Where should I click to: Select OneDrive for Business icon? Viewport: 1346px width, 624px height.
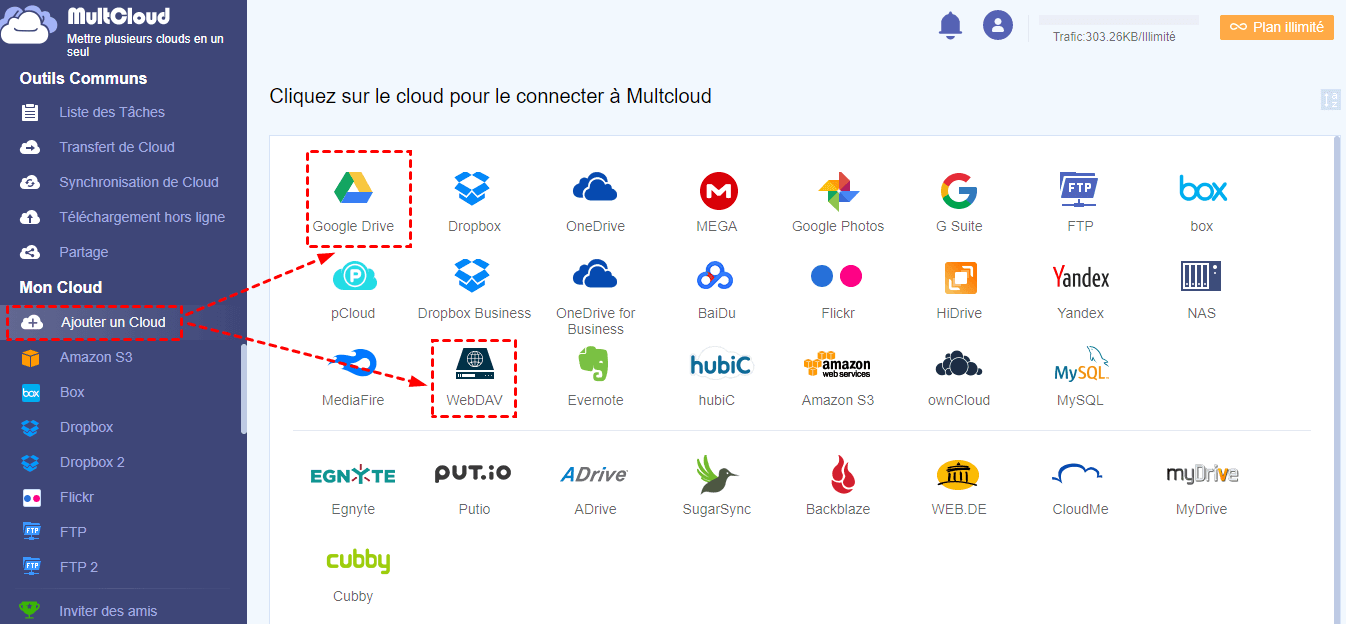click(595, 276)
